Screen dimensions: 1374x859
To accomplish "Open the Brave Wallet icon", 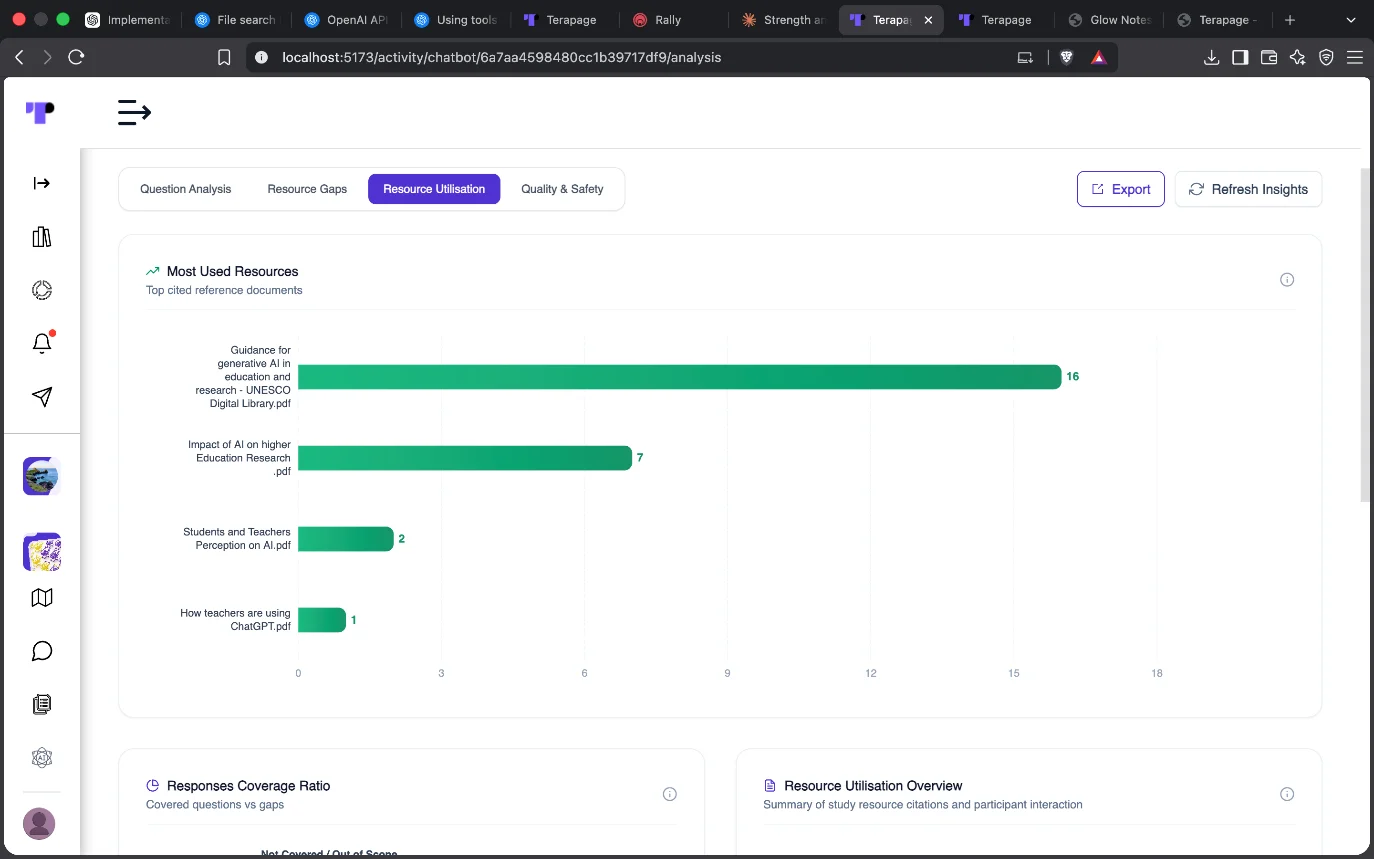I will pyautogui.click(x=1269, y=57).
